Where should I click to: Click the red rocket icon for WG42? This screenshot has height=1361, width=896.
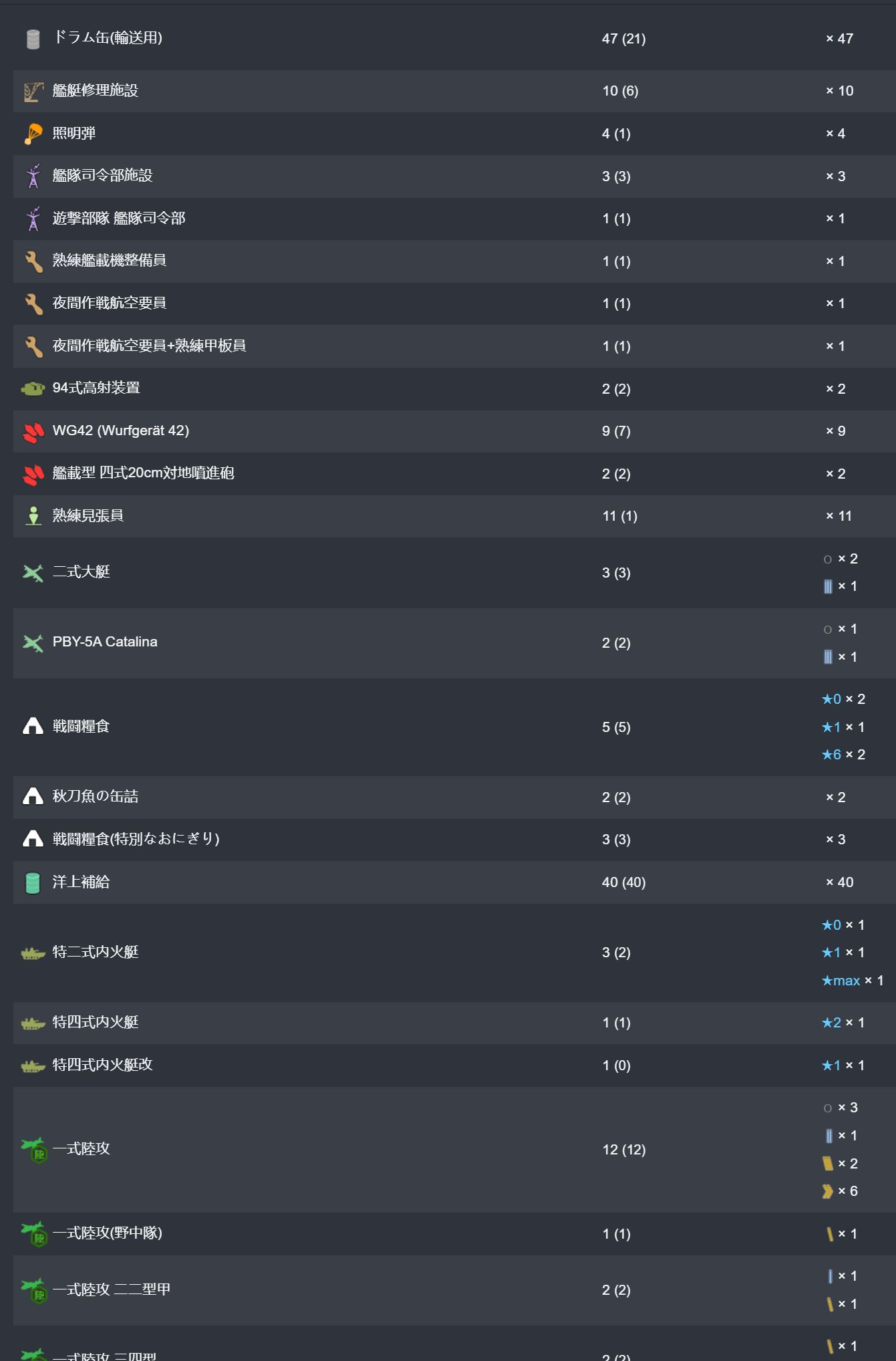[33, 432]
